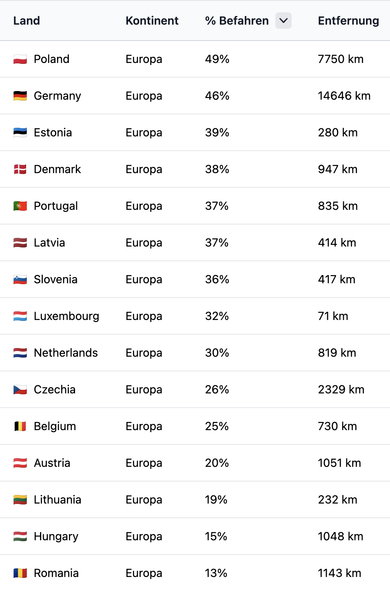Sort by the Land column header
Image resolution: width=390 pixels, height=591 pixels.
[26, 21]
